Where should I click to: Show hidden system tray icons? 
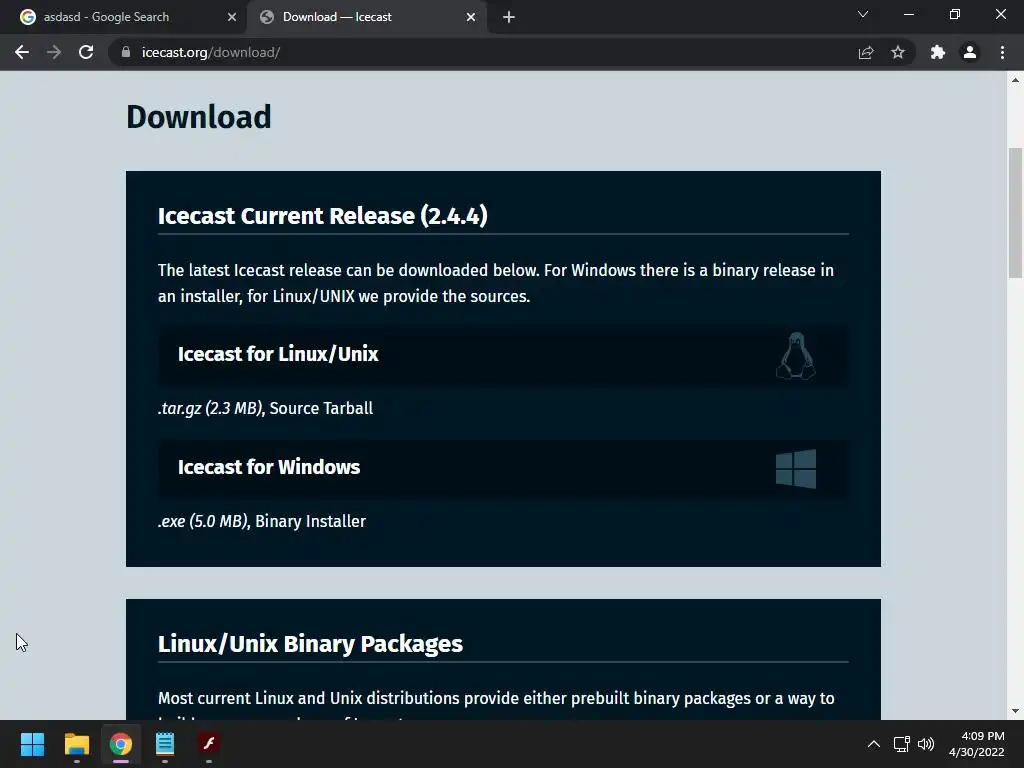tap(873, 744)
